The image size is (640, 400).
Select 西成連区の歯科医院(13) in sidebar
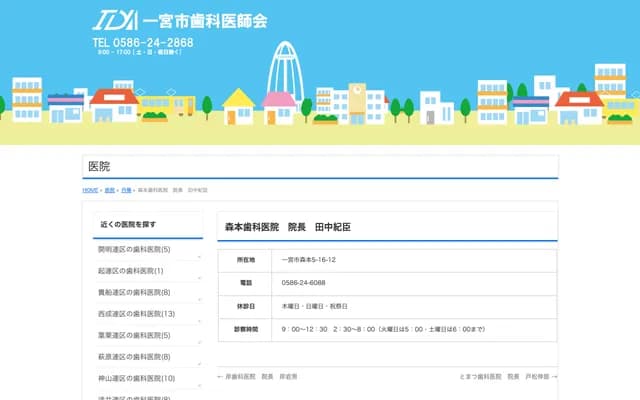point(136,314)
